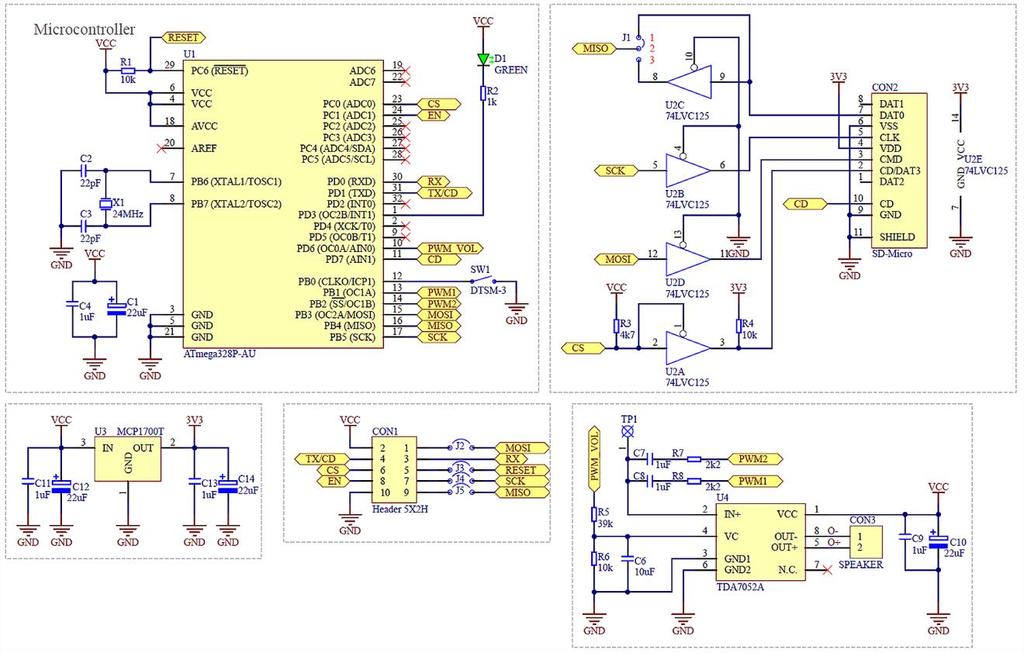
Task: Click the CON1 Header 5X2H connector body
Action: click(x=394, y=470)
